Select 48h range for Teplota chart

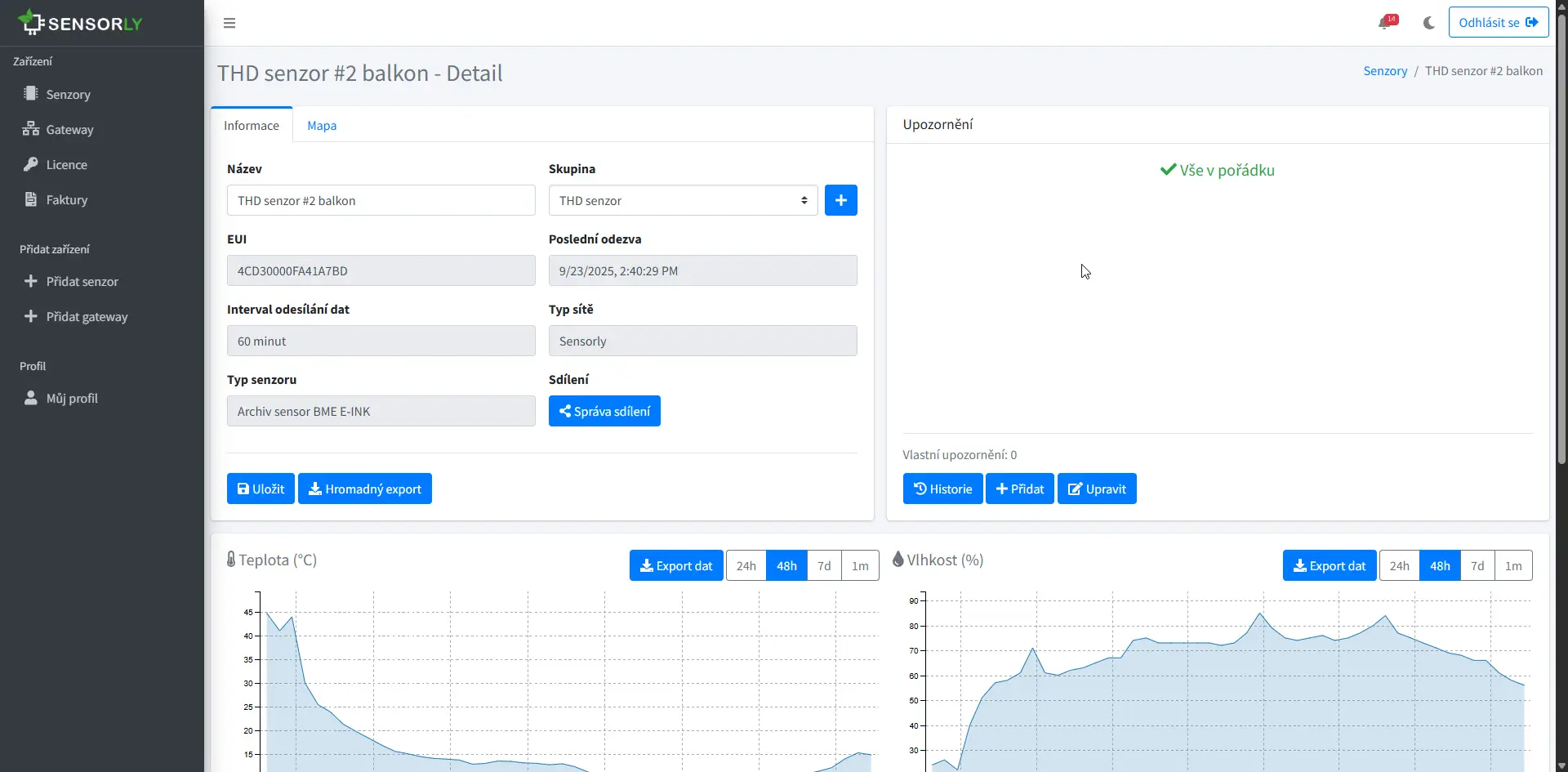pyautogui.click(x=786, y=565)
